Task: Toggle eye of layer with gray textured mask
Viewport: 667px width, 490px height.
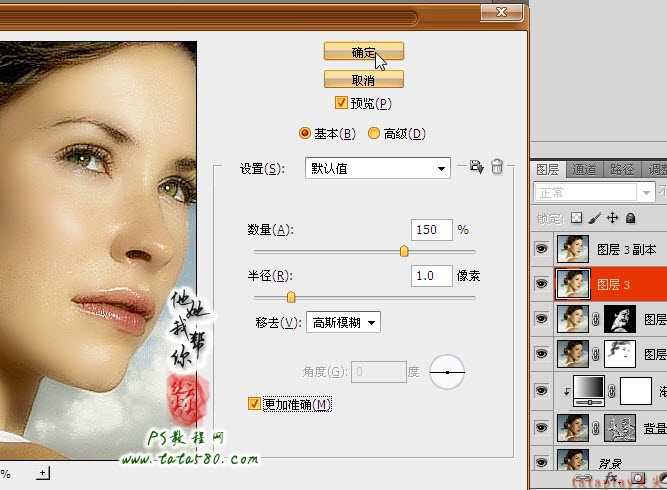Action: pyautogui.click(x=542, y=427)
